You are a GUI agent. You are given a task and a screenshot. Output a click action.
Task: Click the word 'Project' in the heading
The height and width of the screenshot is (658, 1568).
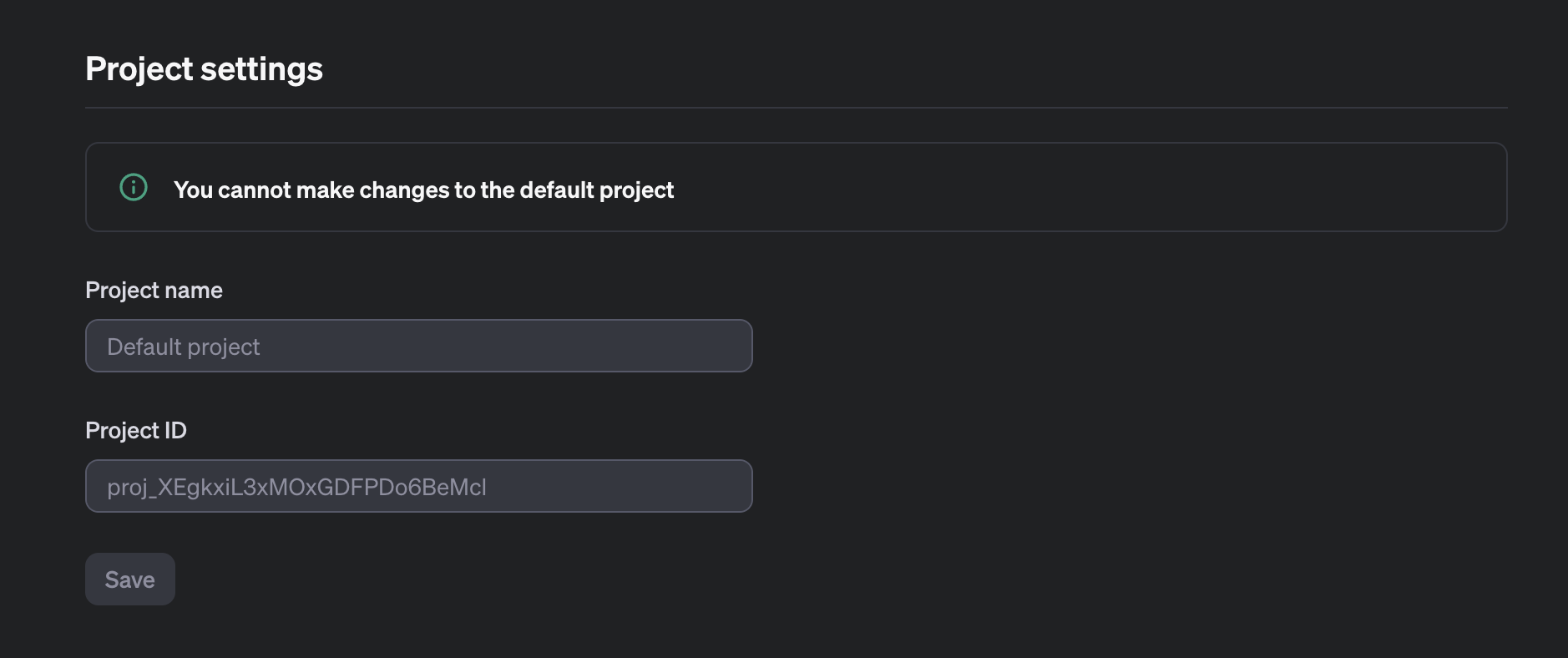[x=139, y=70]
